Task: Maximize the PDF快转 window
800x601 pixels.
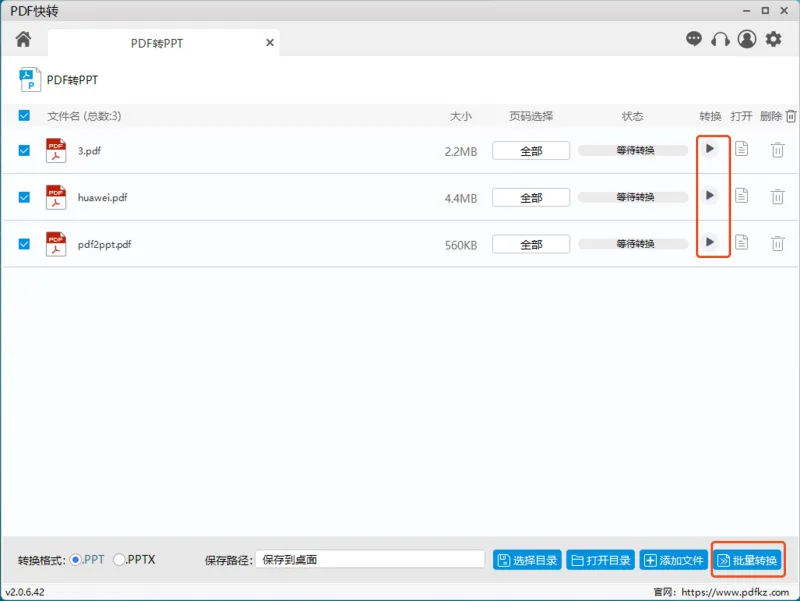Action: [765, 10]
